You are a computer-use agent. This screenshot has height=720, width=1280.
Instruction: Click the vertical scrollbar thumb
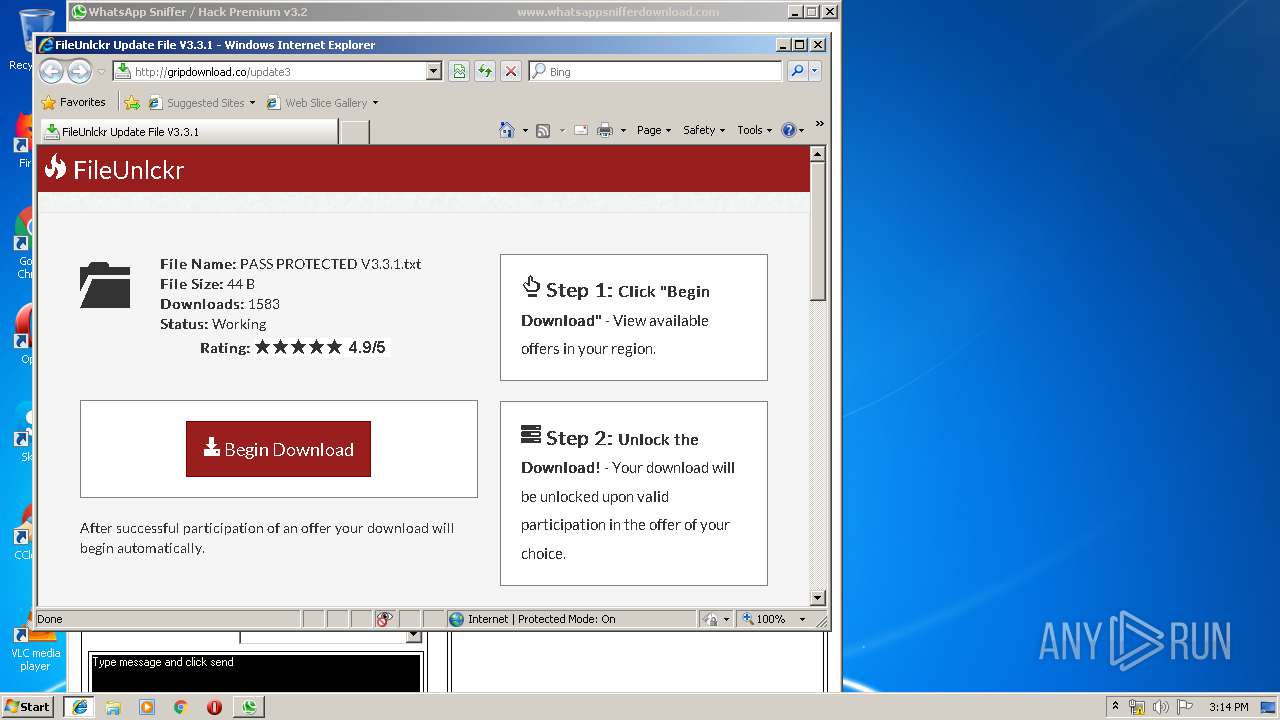(x=818, y=232)
